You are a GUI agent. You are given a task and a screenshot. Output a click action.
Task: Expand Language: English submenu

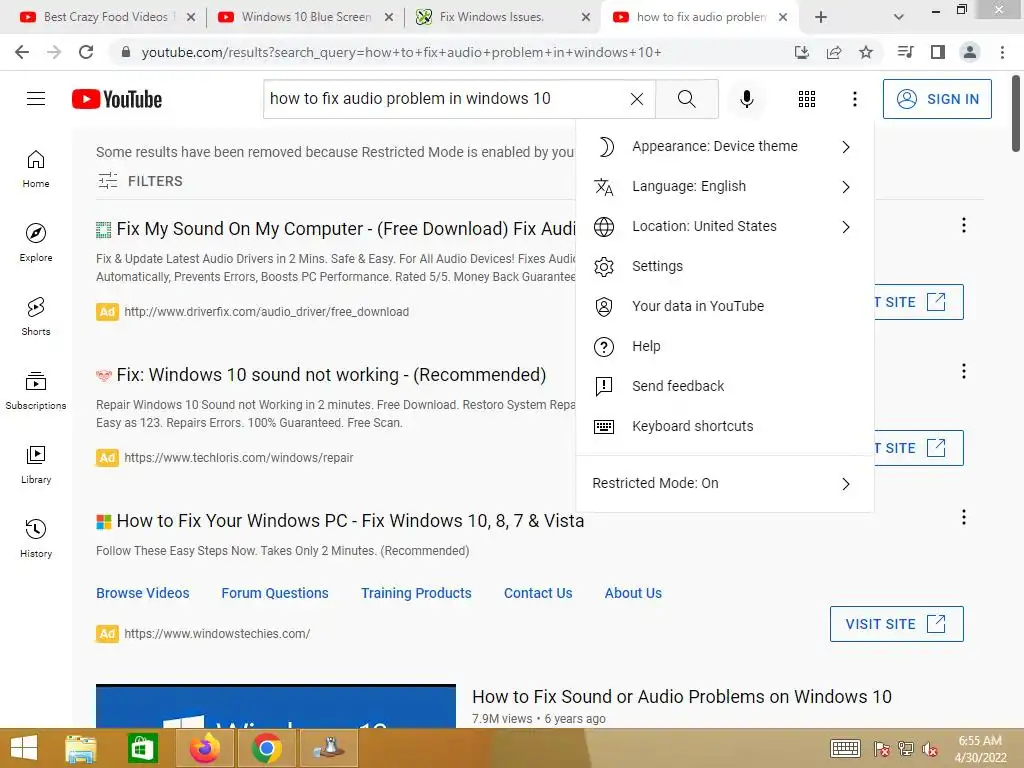pos(725,186)
